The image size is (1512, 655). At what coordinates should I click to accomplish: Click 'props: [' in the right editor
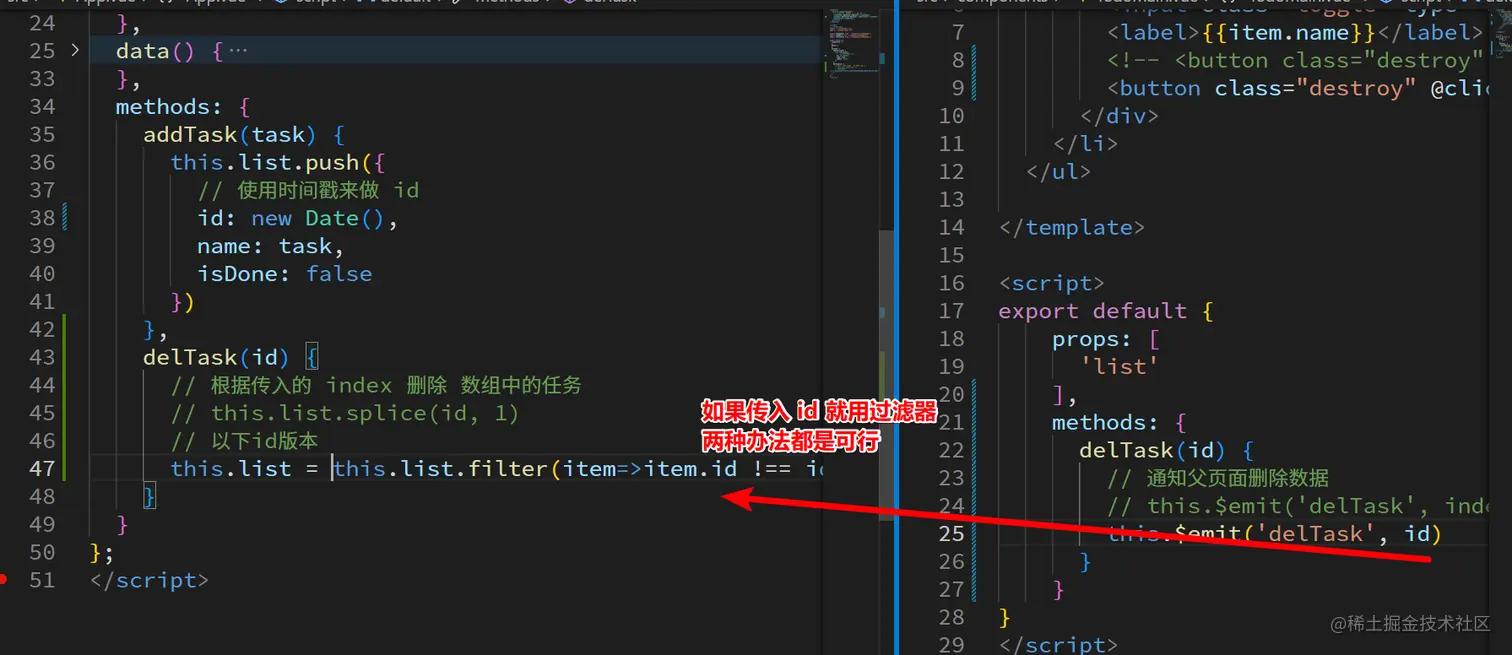point(1105,339)
